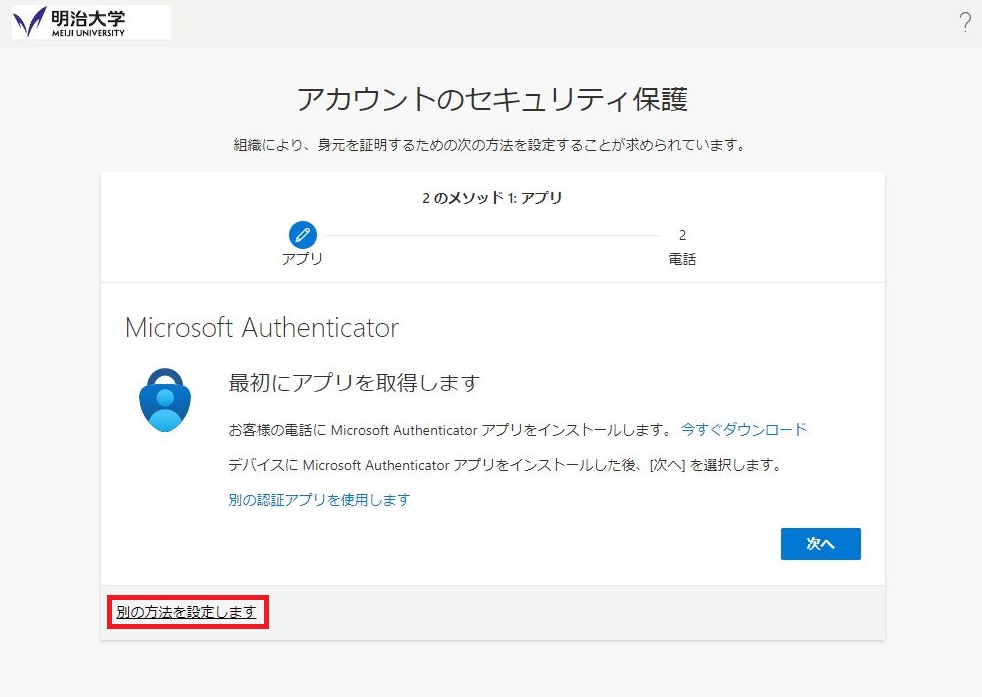The height and width of the screenshot is (697, 982).
Task: Click the pencil step icon for アプリ
Action: click(302, 235)
